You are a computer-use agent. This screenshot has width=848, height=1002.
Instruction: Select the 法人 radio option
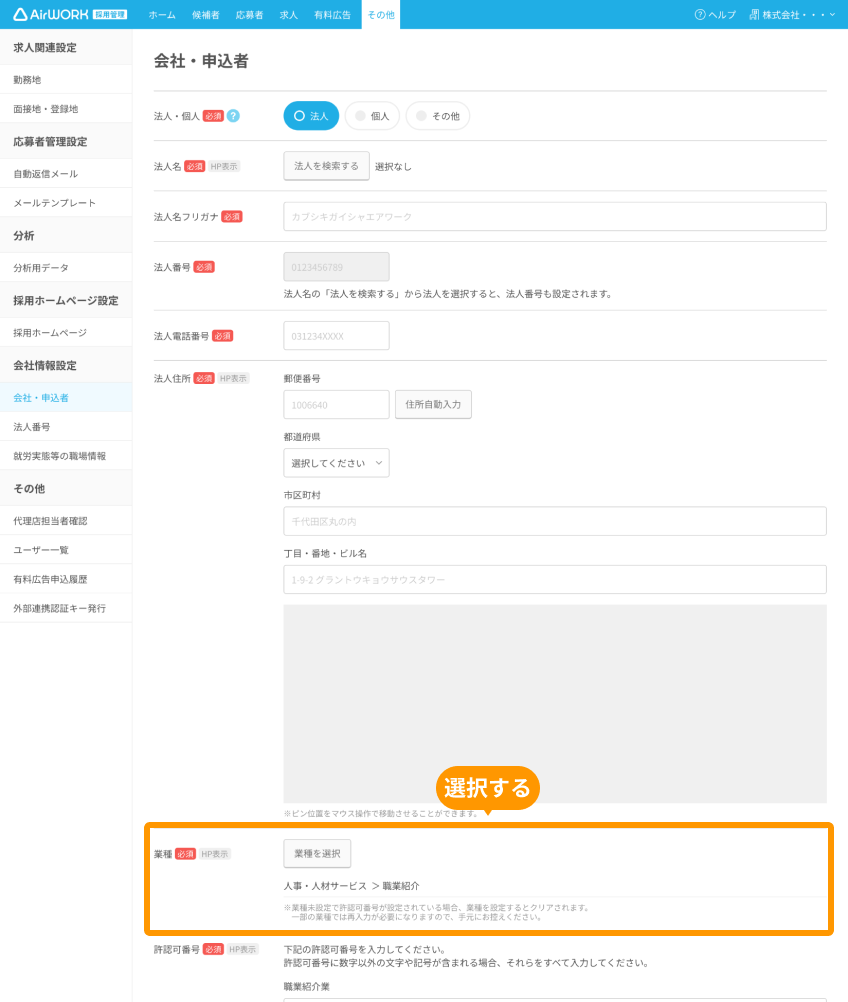[x=311, y=116]
